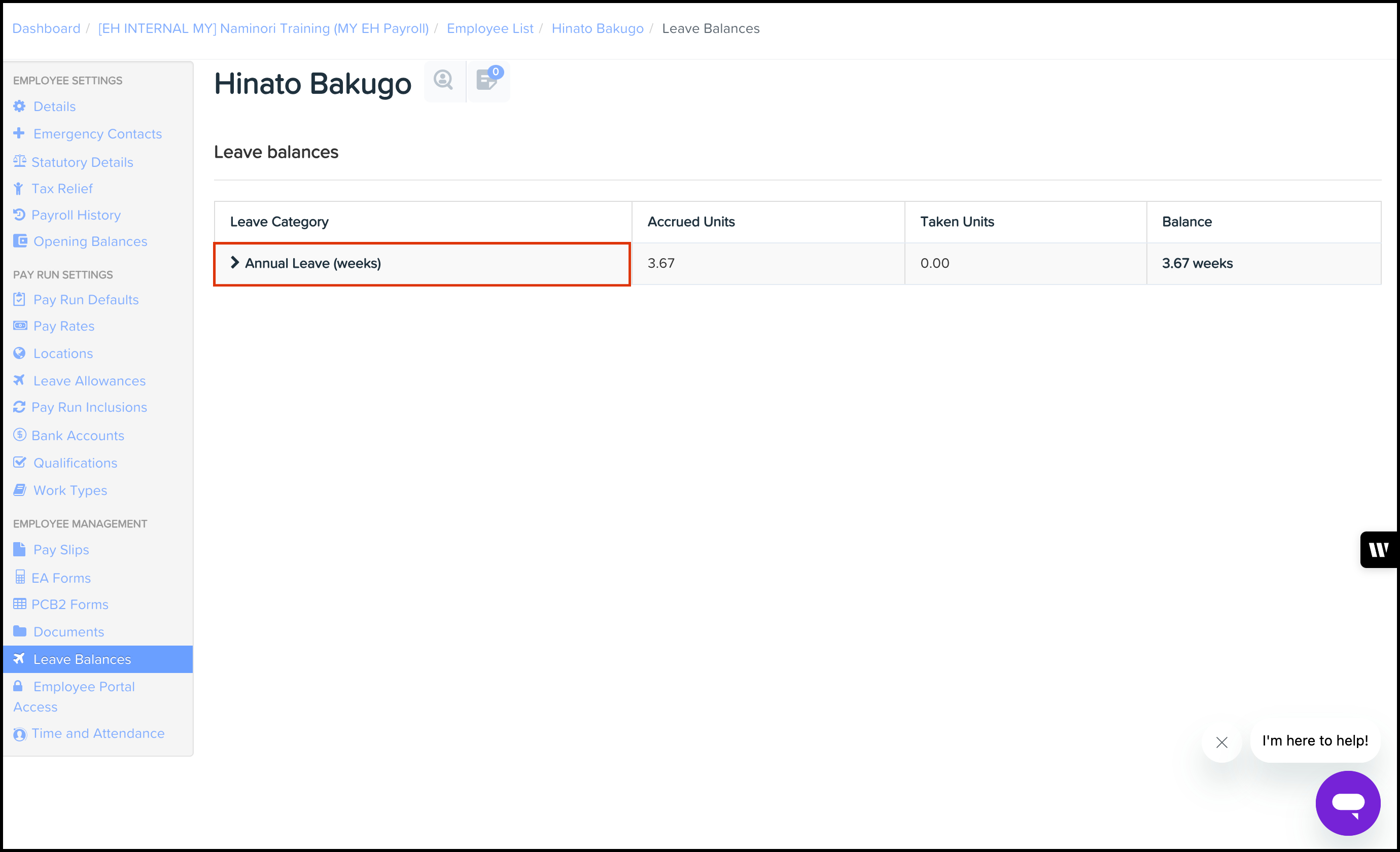Click the 3.67 weeks balance cell
The height and width of the screenshot is (852, 1400).
(x=1197, y=263)
